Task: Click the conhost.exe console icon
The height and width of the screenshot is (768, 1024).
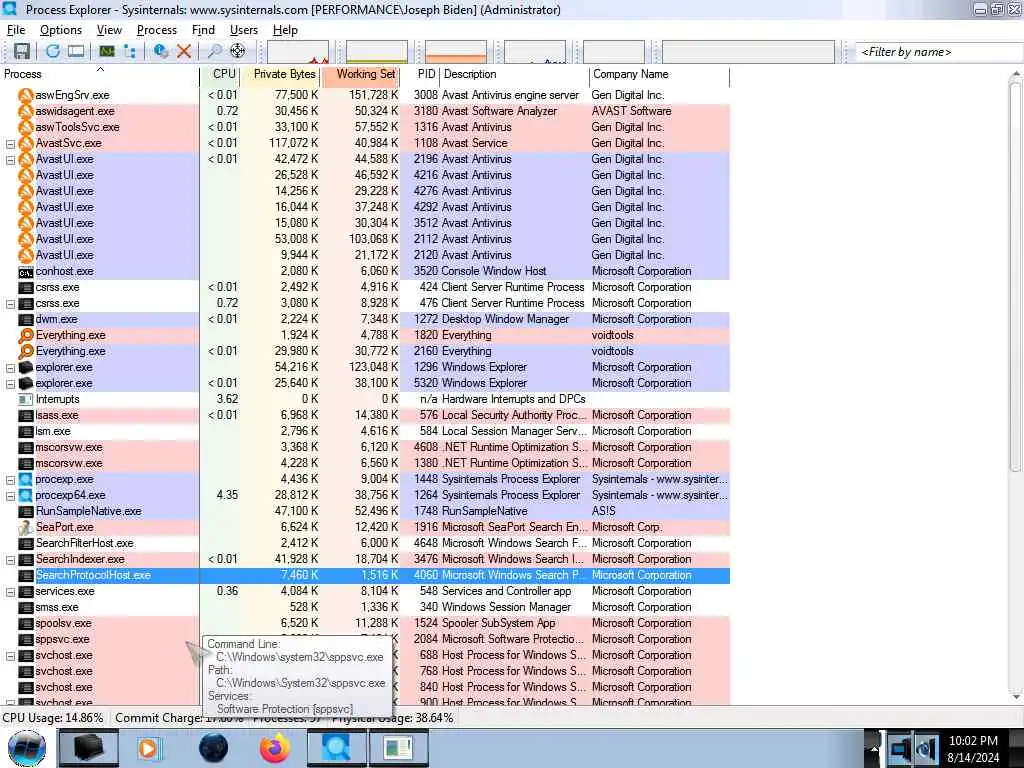Action: click(x=25, y=272)
